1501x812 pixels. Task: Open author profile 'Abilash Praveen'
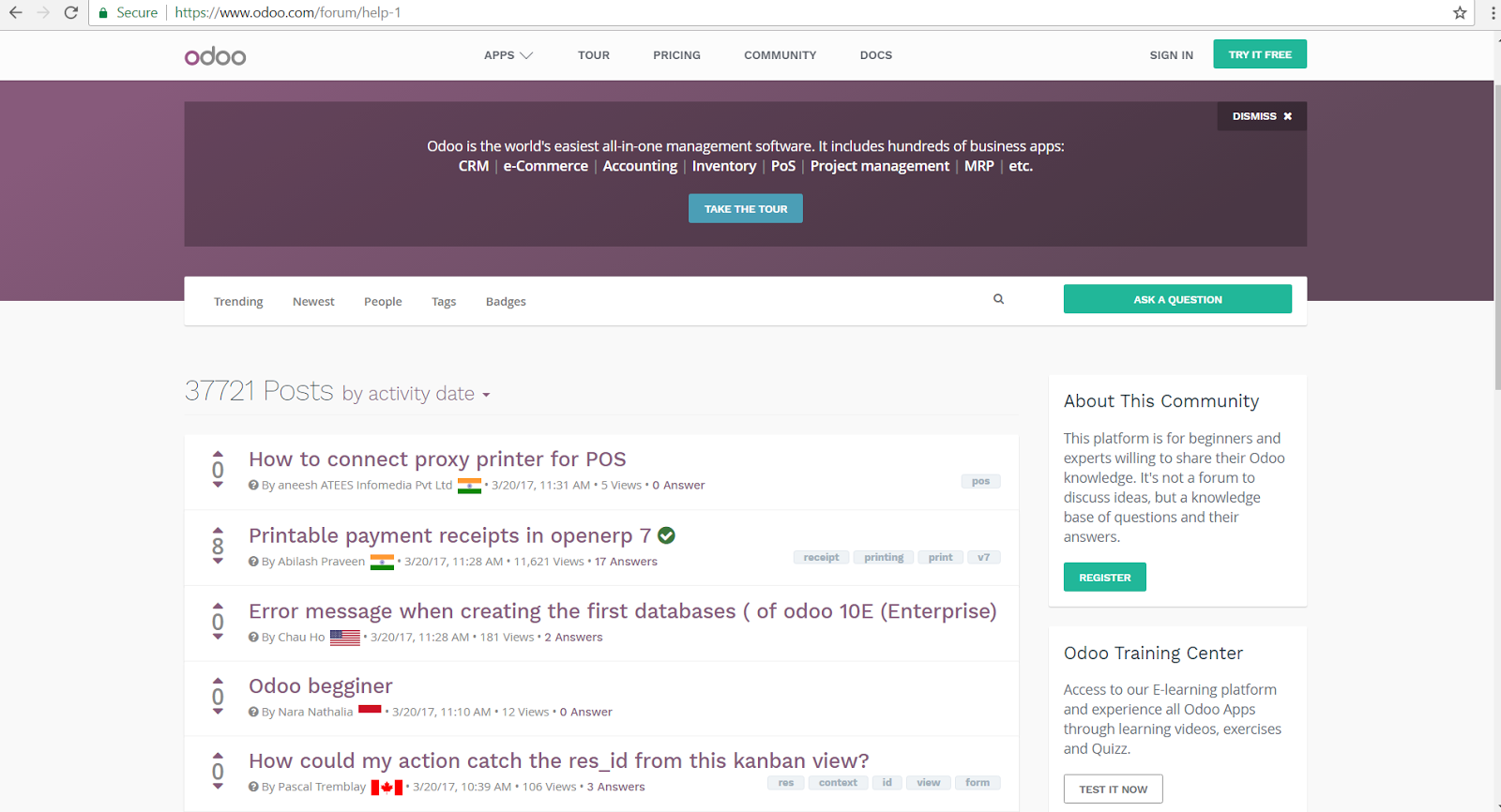tap(321, 562)
